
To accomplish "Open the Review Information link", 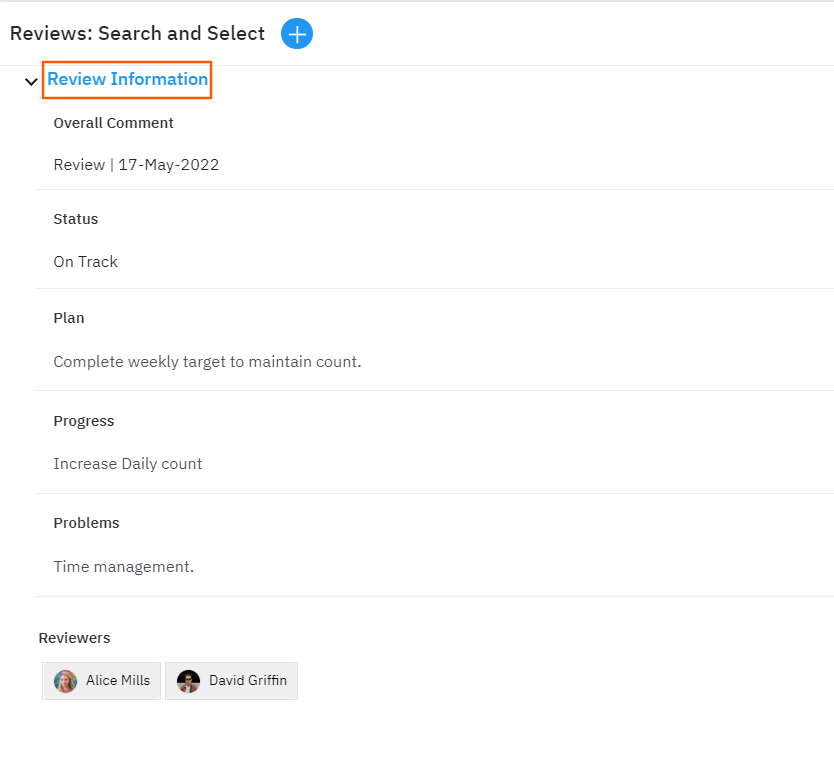I will pyautogui.click(x=127, y=80).
